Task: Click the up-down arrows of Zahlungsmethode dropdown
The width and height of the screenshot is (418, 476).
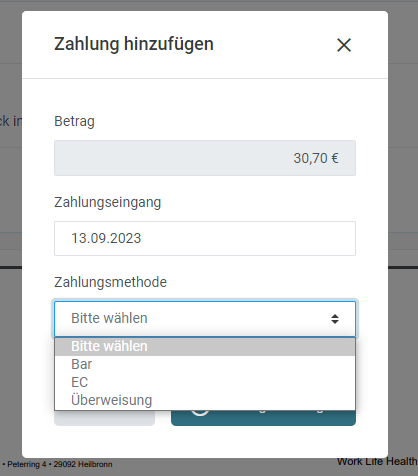Action: pyautogui.click(x=335, y=319)
